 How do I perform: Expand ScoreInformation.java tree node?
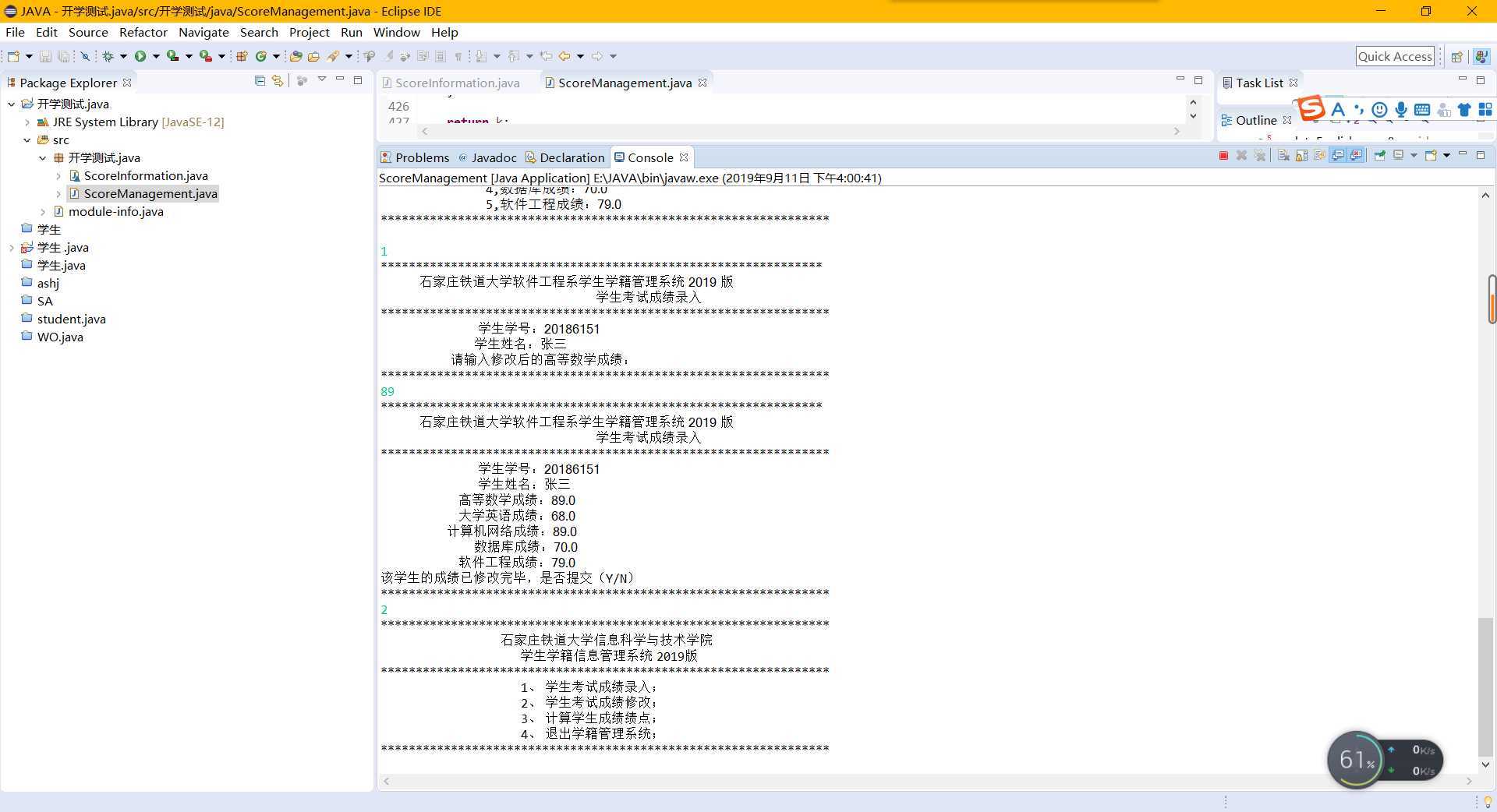point(58,175)
